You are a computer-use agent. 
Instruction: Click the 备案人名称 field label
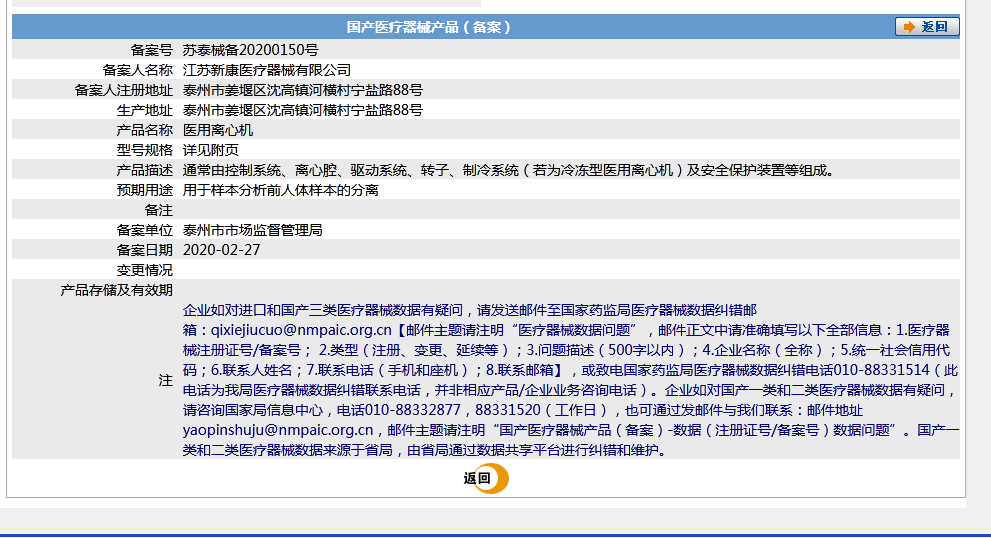(x=138, y=70)
